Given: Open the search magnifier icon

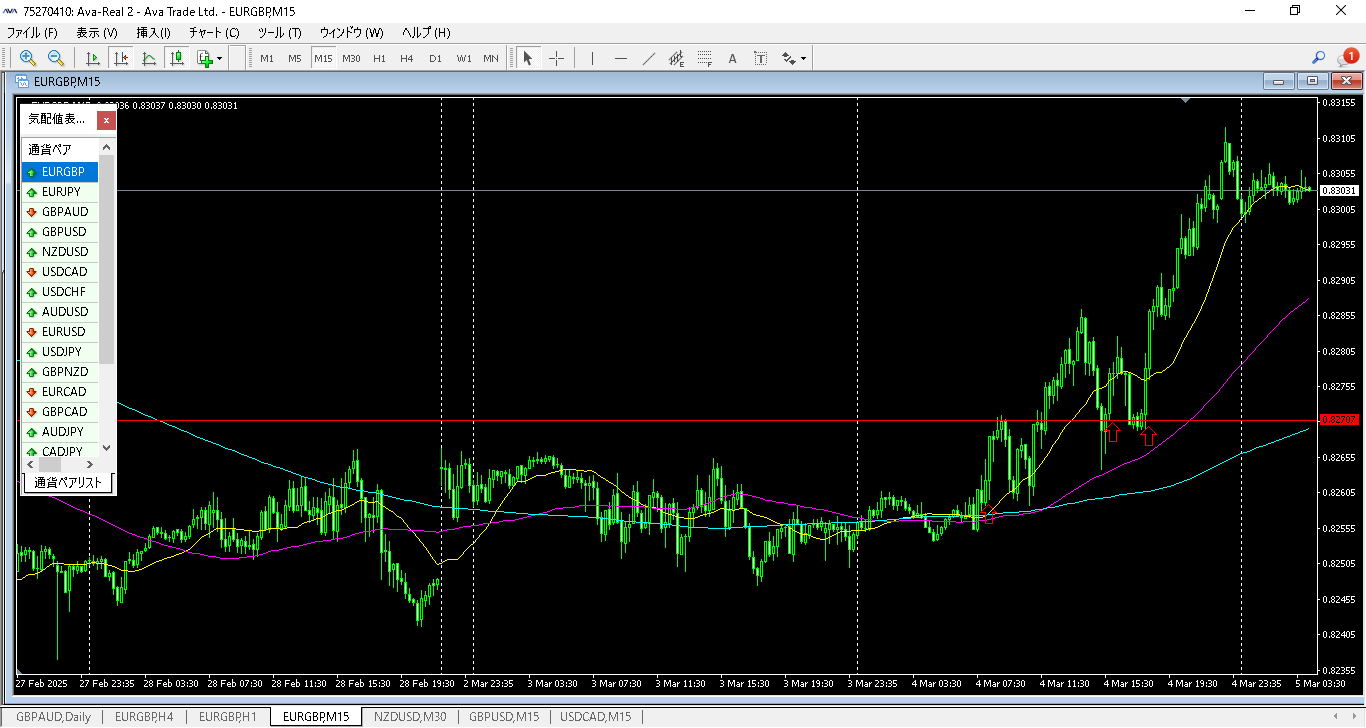Looking at the screenshot, I should [1318, 58].
